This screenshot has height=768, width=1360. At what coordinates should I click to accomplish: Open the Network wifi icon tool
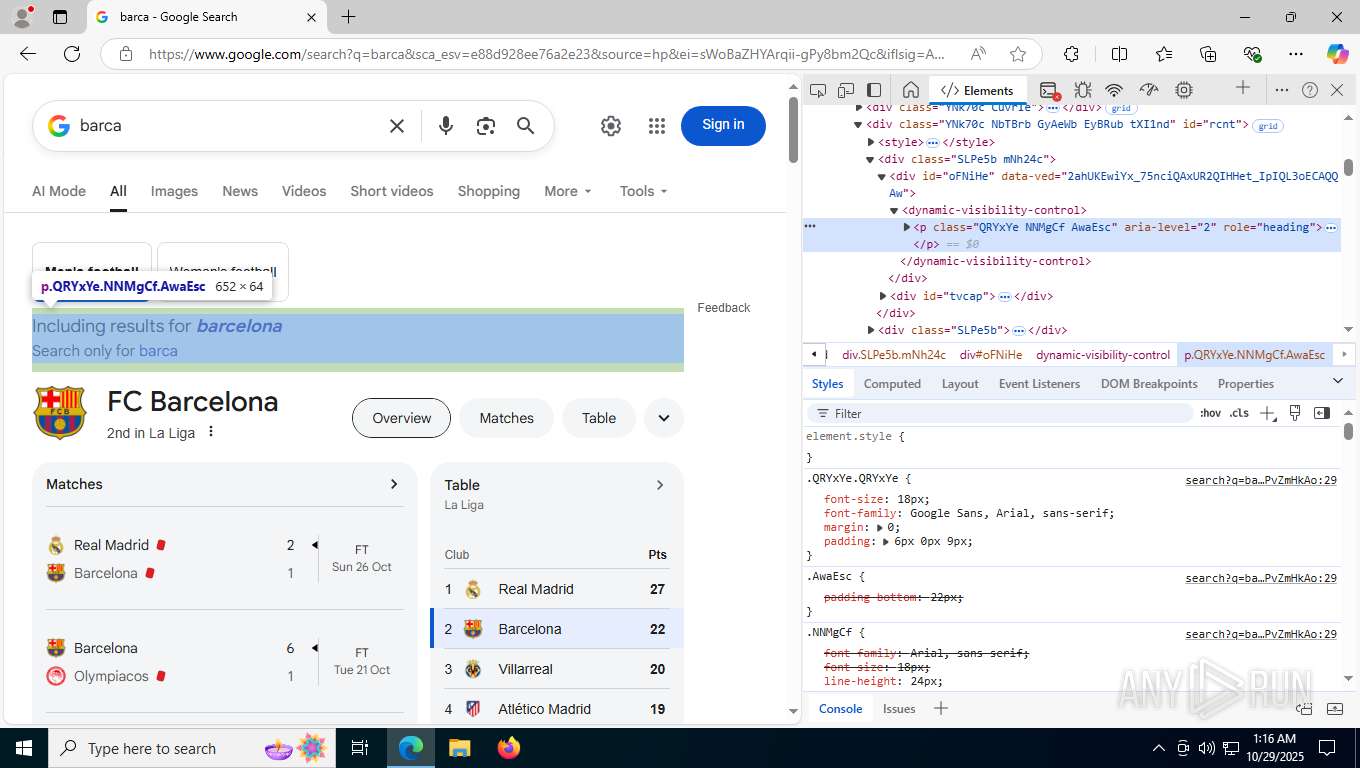pyautogui.click(x=1115, y=90)
